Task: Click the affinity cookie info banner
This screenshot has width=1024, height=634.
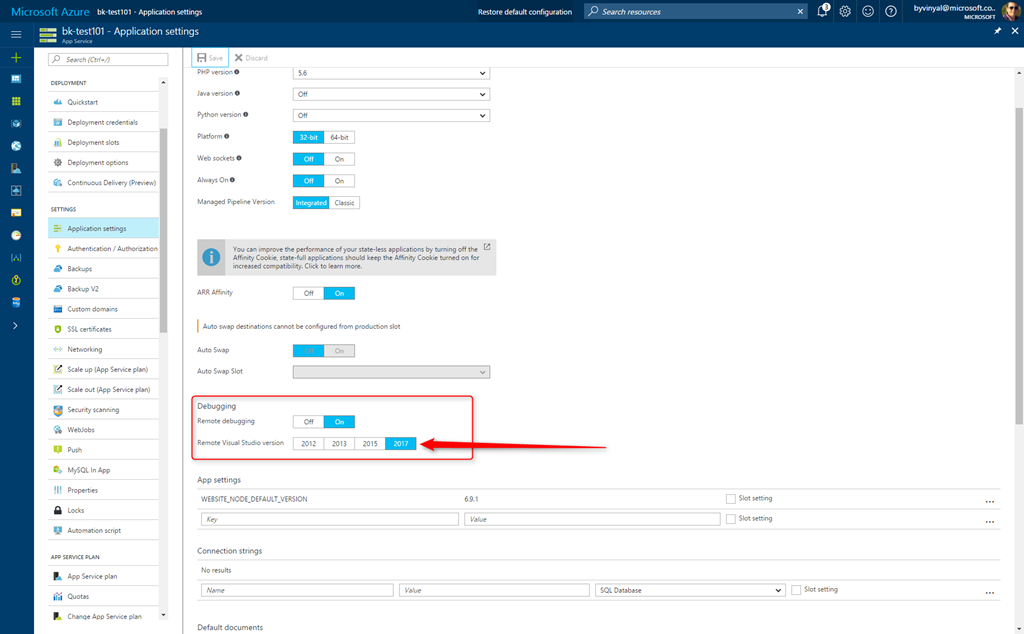Action: (x=347, y=257)
